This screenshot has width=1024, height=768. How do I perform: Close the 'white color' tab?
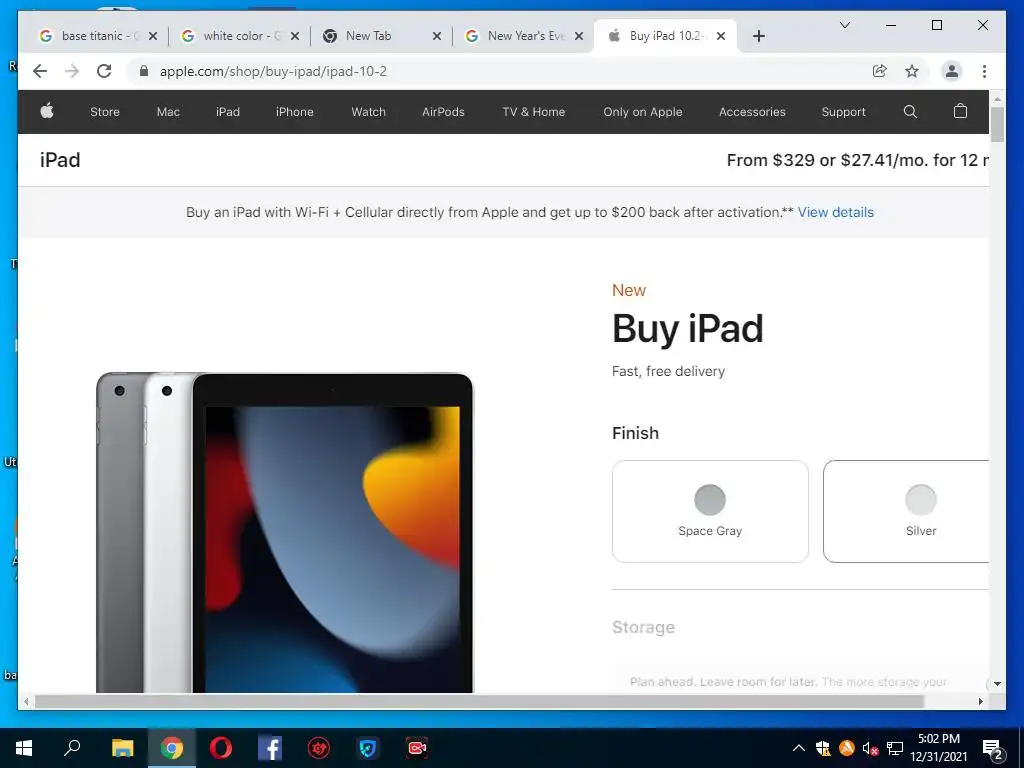point(295,36)
